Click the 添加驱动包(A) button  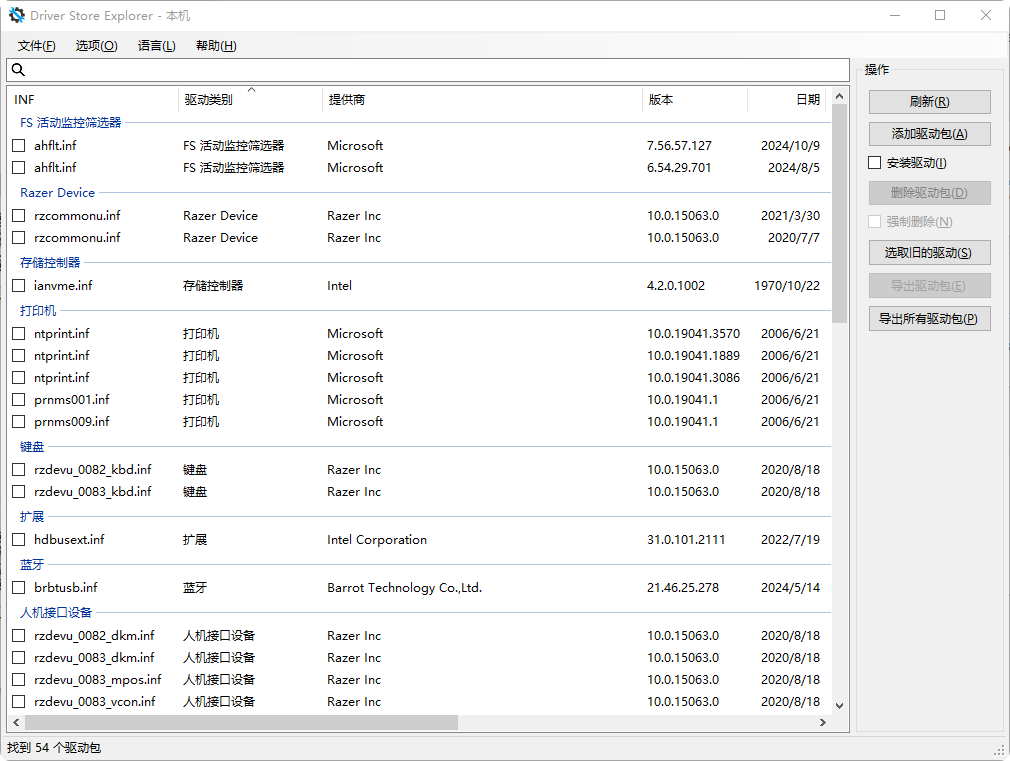click(929, 134)
